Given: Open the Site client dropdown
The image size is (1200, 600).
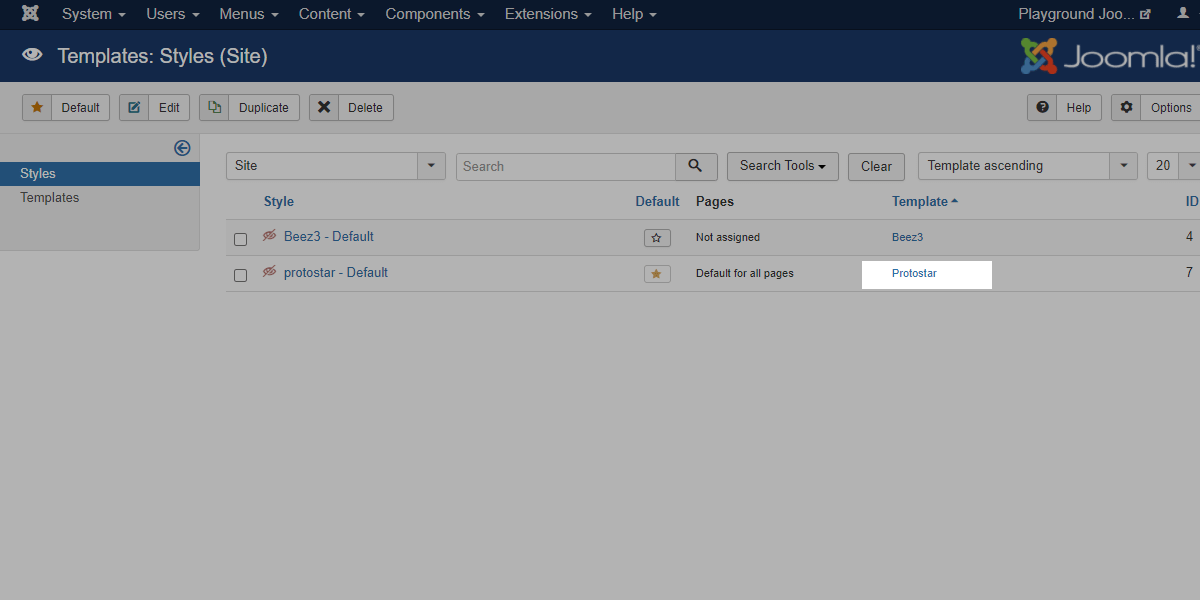Looking at the screenshot, I should click(x=336, y=166).
